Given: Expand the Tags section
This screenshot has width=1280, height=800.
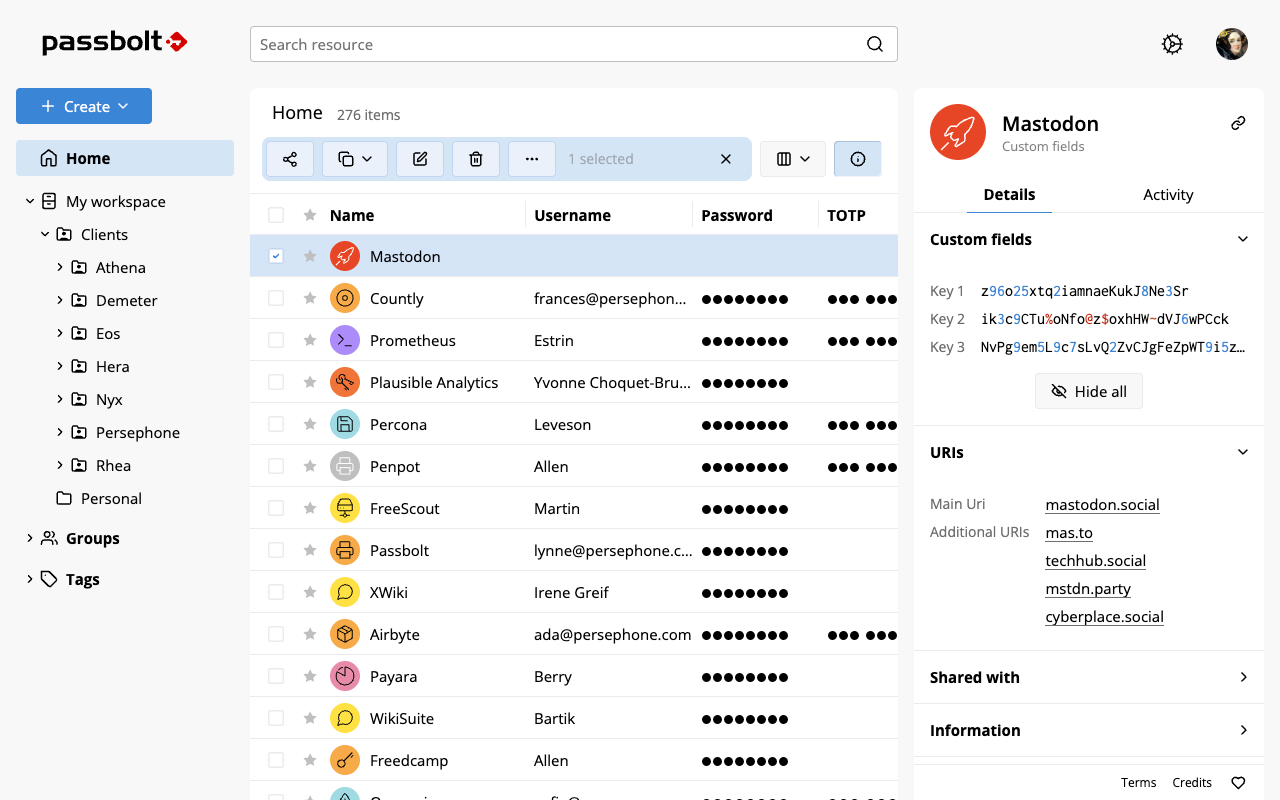Looking at the screenshot, I should (x=30, y=579).
